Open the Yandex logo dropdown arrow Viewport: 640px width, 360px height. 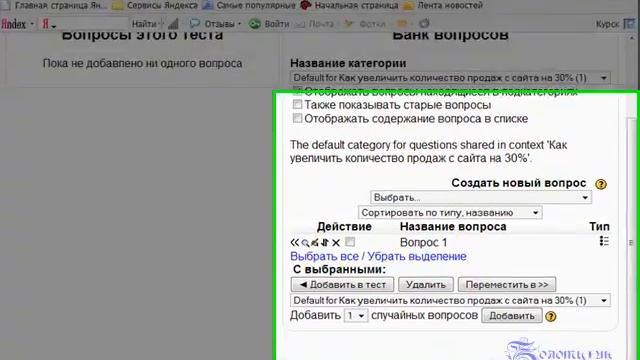pos(32,24)
